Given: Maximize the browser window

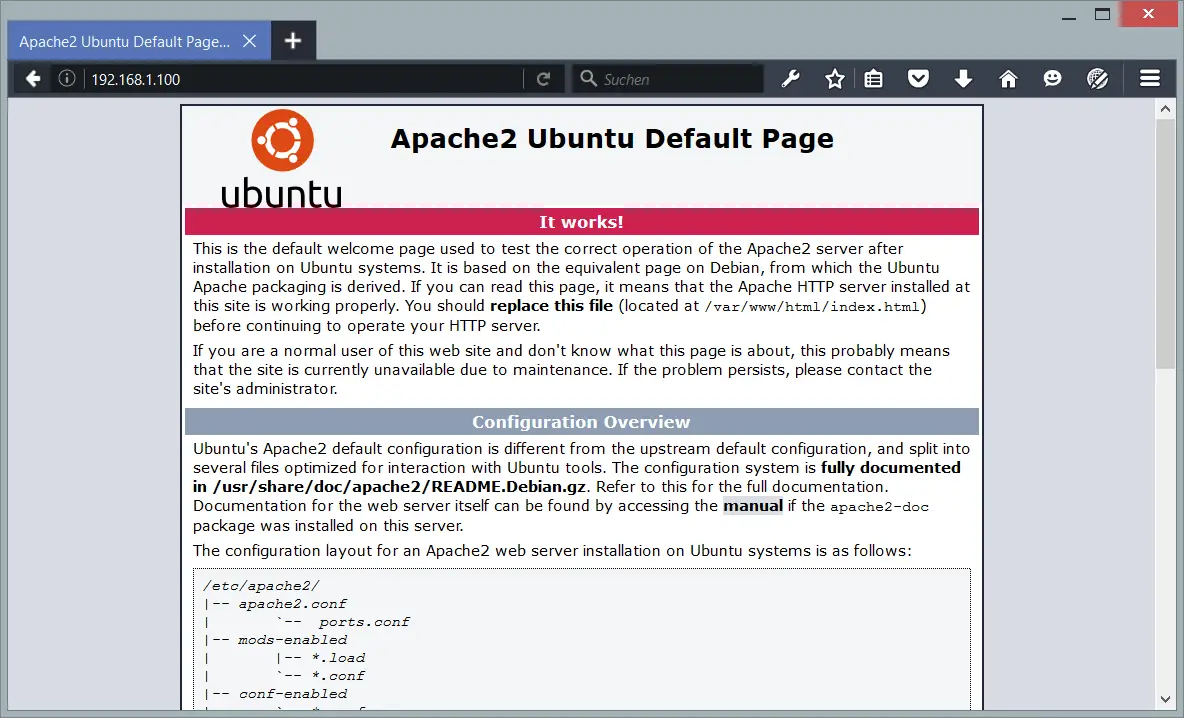Looking at the screenshot, I should tap(1102, 14).
